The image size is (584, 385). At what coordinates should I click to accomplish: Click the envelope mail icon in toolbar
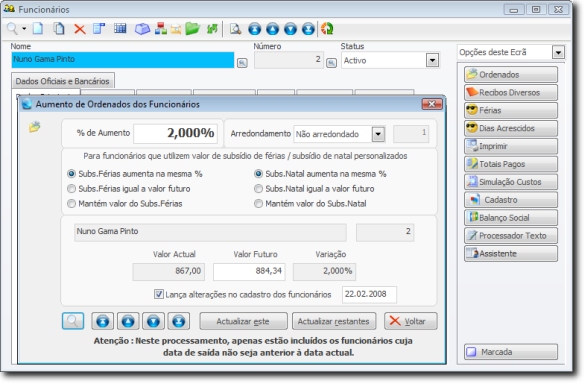click(176, 29)
